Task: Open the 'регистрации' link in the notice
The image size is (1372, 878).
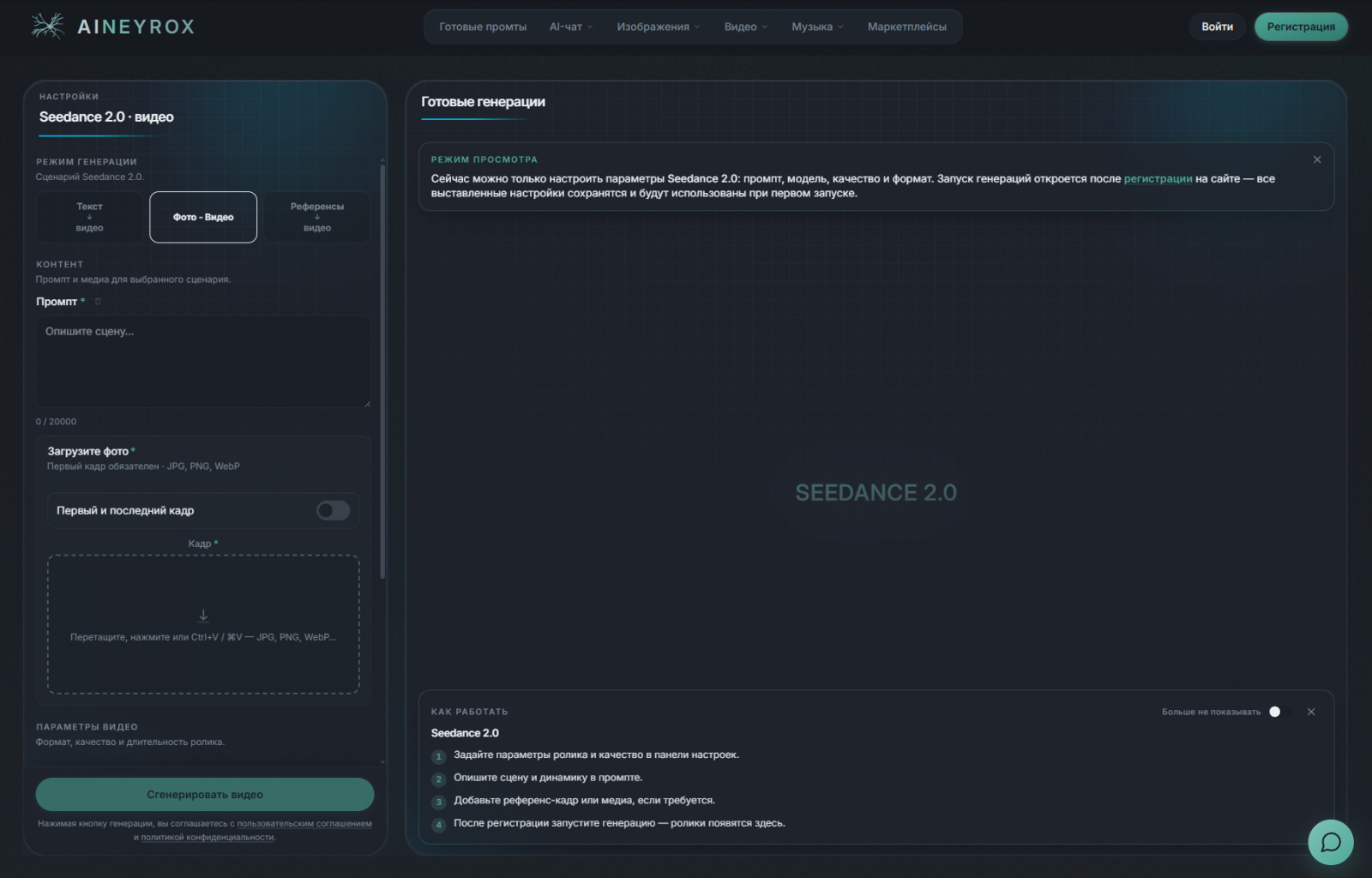Action: coord(1158,178)
